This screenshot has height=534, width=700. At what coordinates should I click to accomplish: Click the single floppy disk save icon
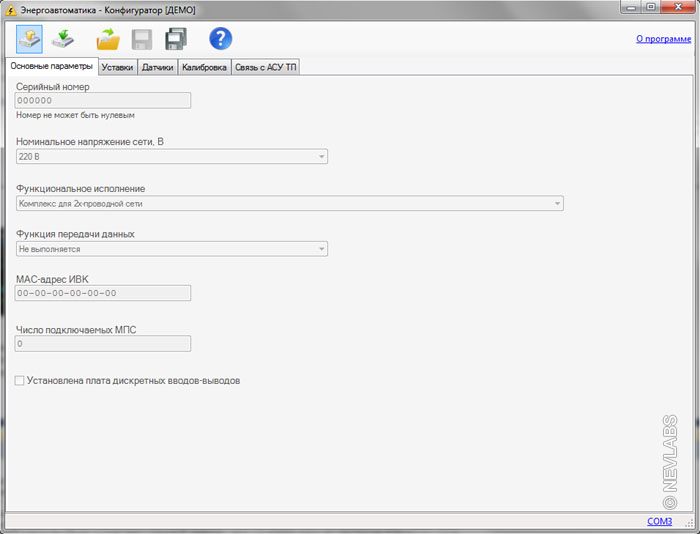(143, 39)
